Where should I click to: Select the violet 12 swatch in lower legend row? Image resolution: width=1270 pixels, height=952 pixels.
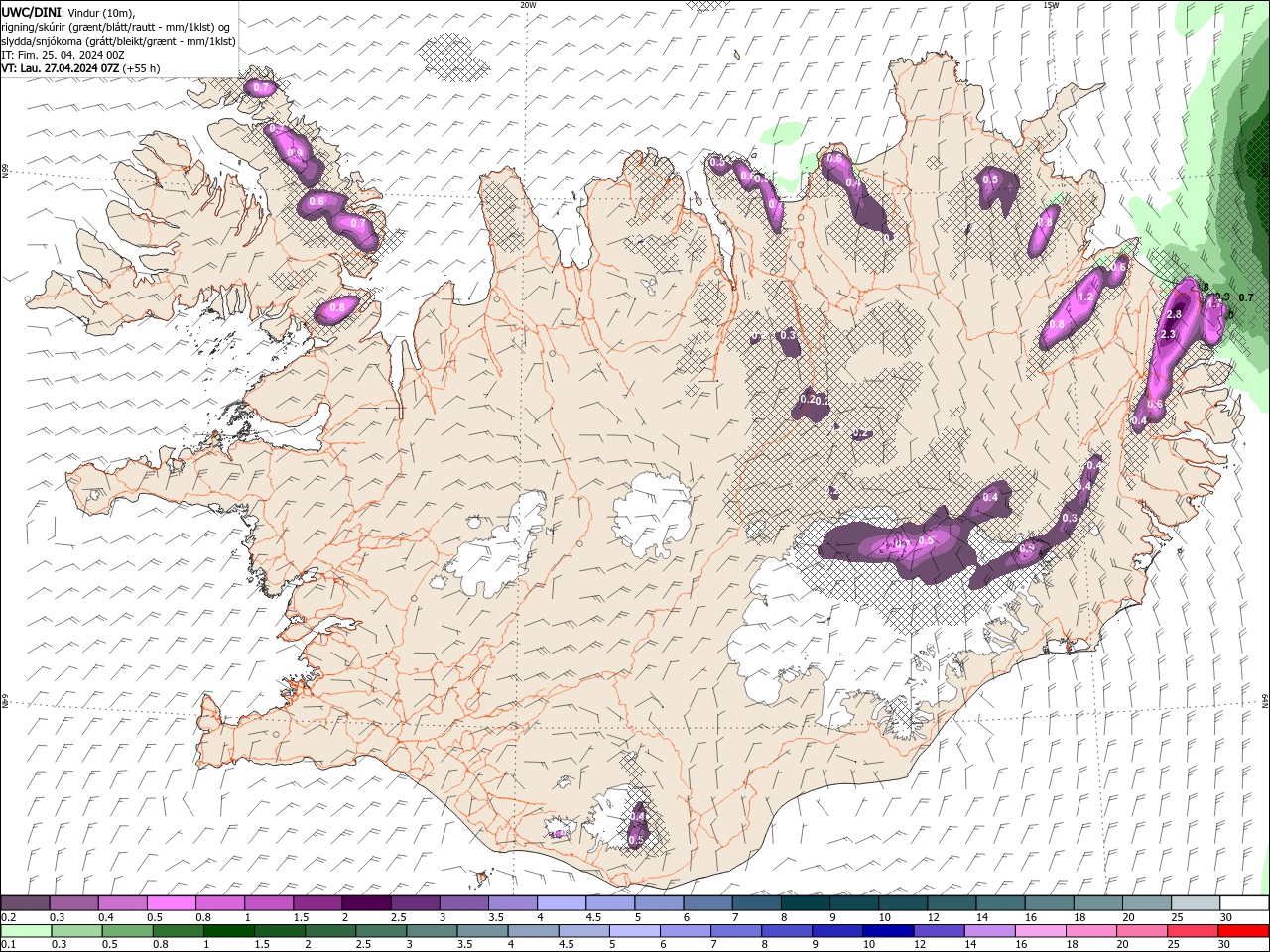tap(938, 931)
